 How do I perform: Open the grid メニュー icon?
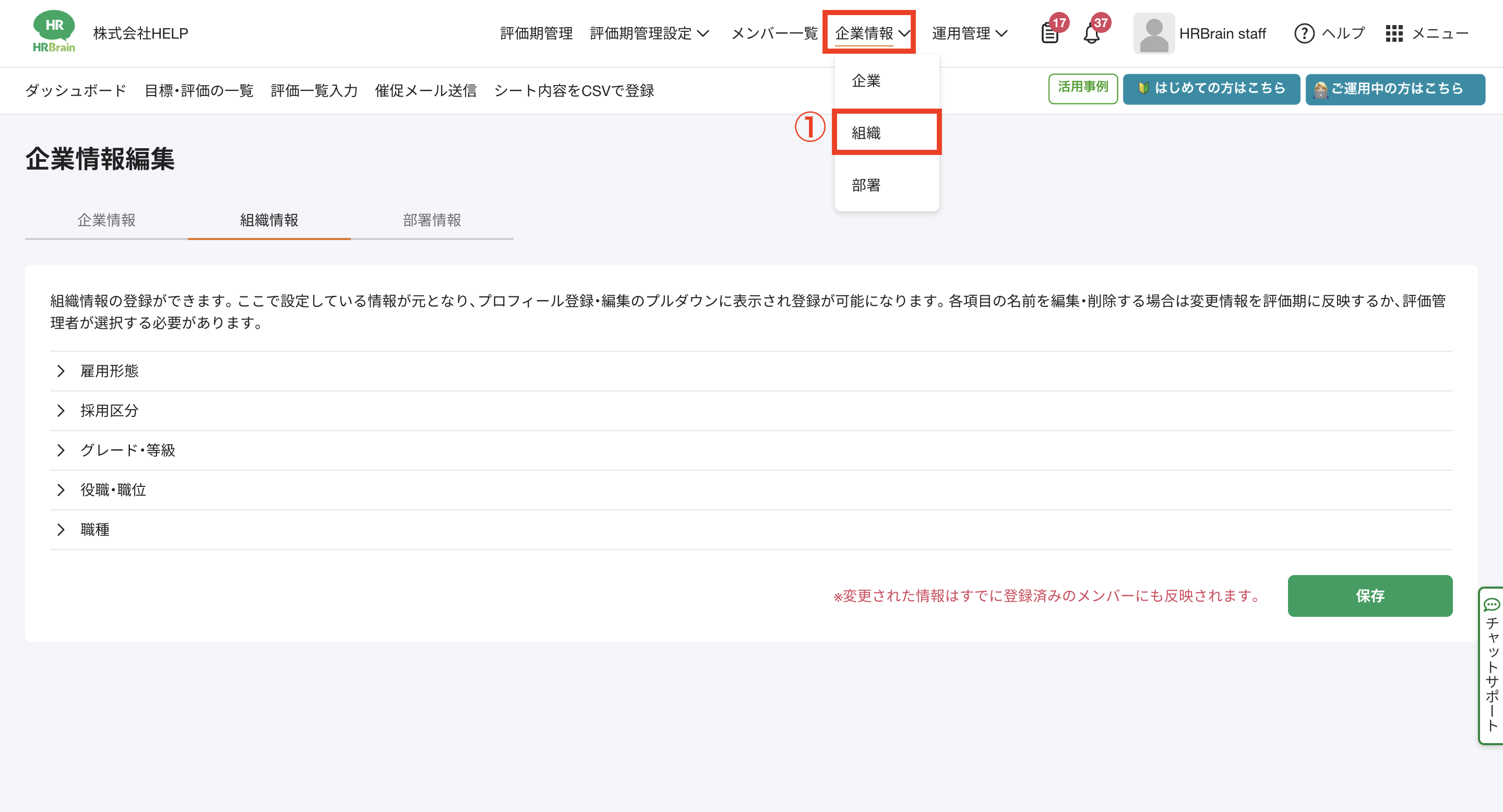click(1394, 34)
